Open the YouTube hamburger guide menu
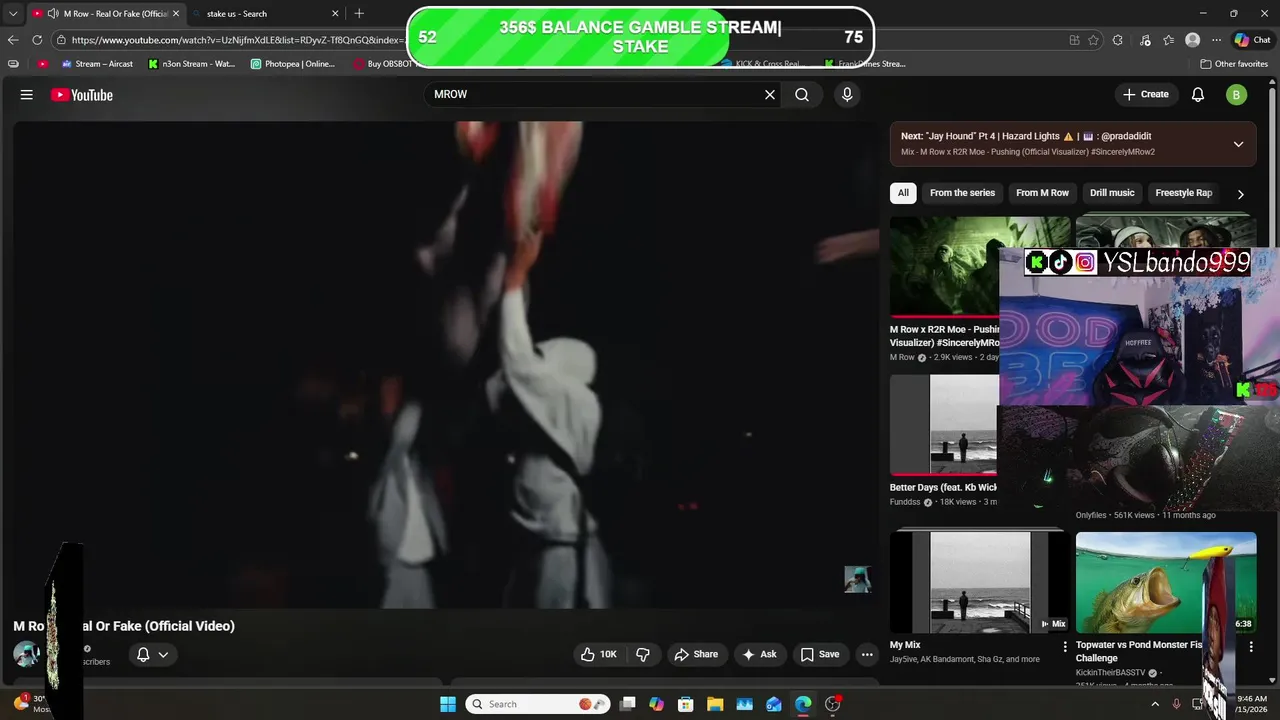This screenshot has height=720, width=1280. [x=27, y=95]
